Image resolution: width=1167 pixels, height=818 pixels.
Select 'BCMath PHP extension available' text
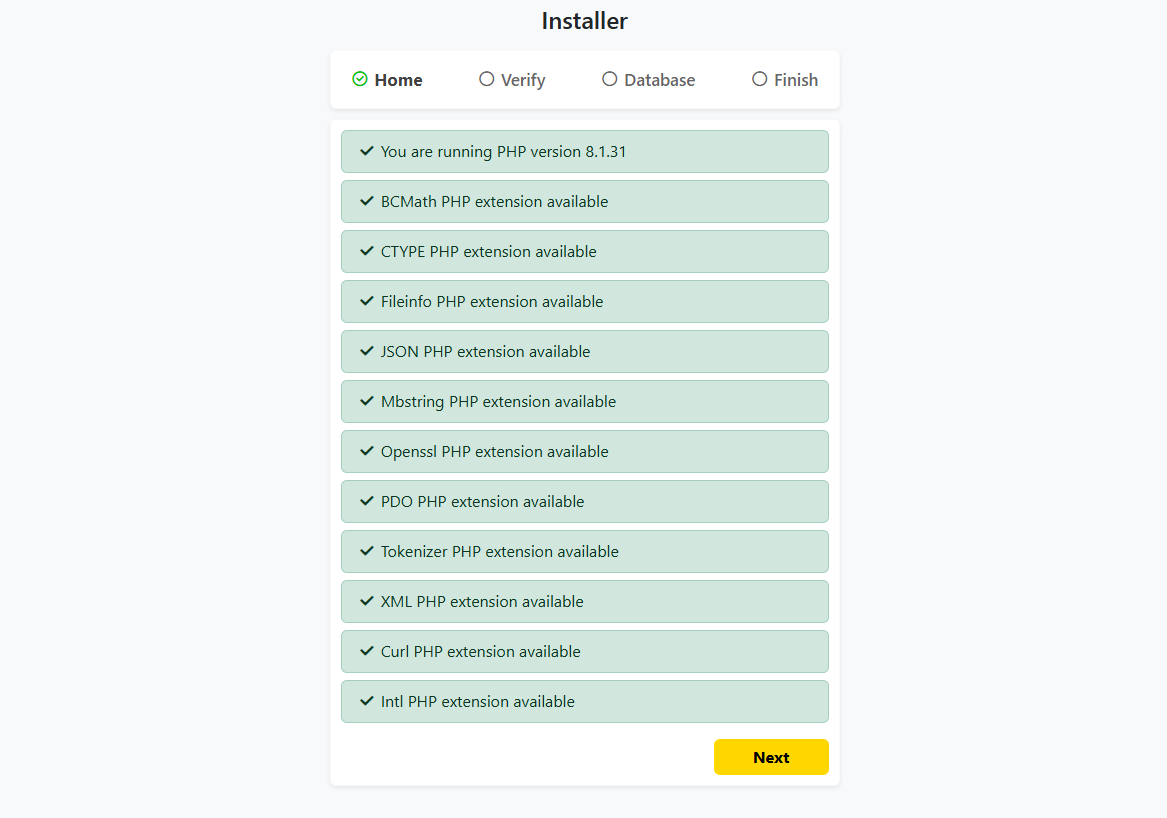(x=494, y=202)
